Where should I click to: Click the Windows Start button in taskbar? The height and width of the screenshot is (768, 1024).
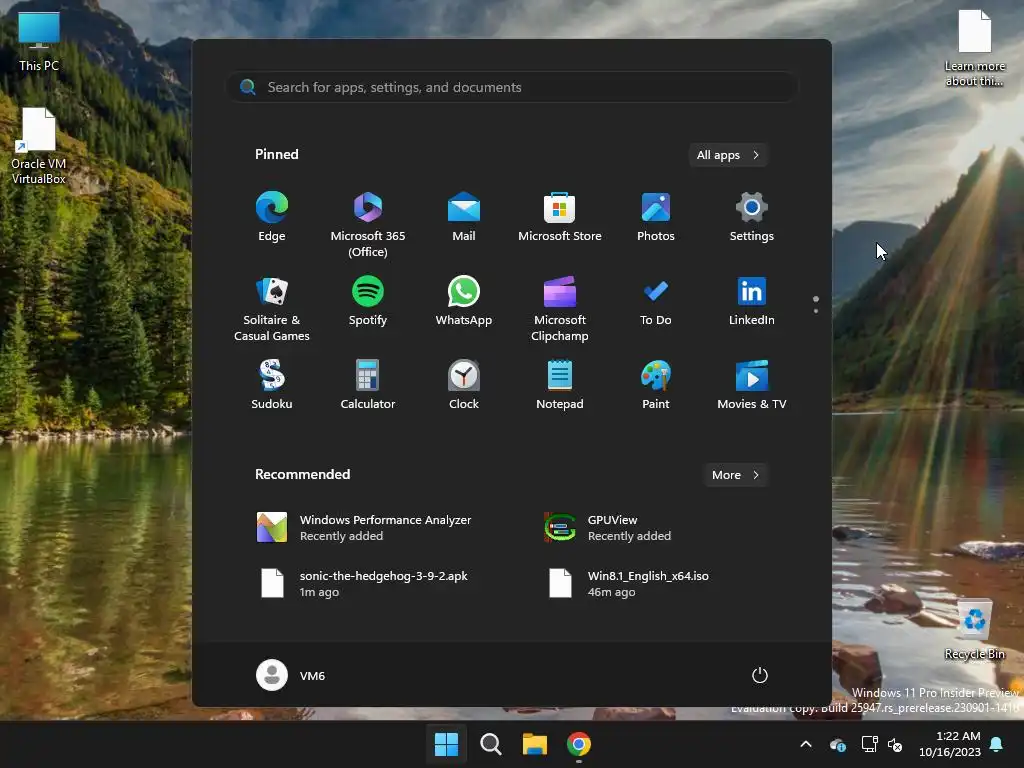[446, 744]
